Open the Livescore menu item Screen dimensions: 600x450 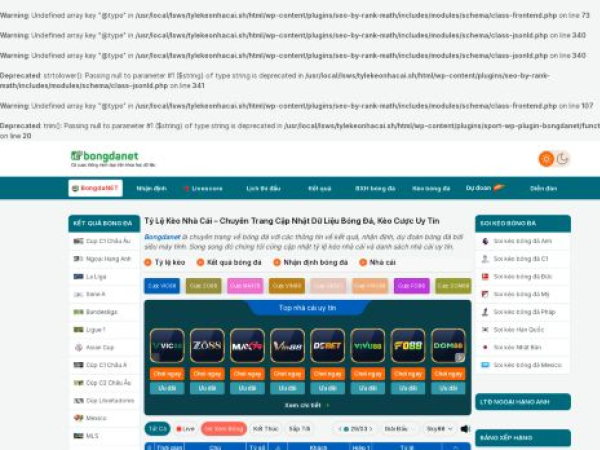(x=206, y=188)
